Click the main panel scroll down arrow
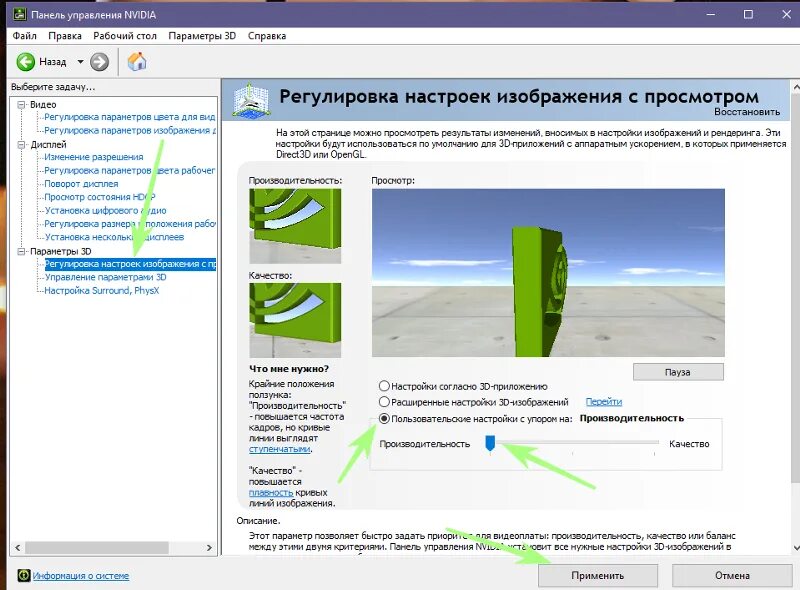Screen dimensions: 800x590 pos(796,548)
